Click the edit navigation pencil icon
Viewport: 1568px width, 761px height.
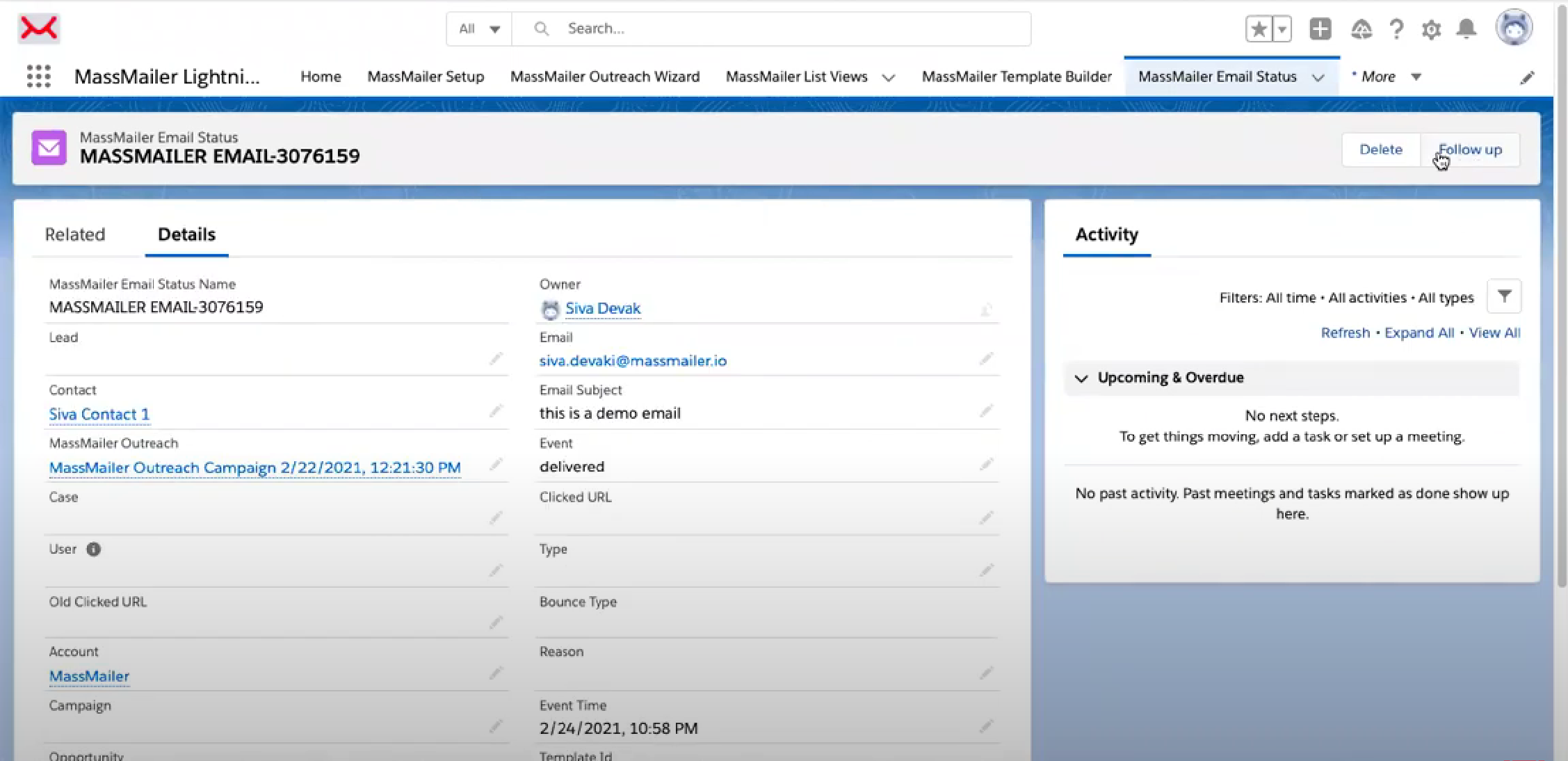tap(1527, 77)
